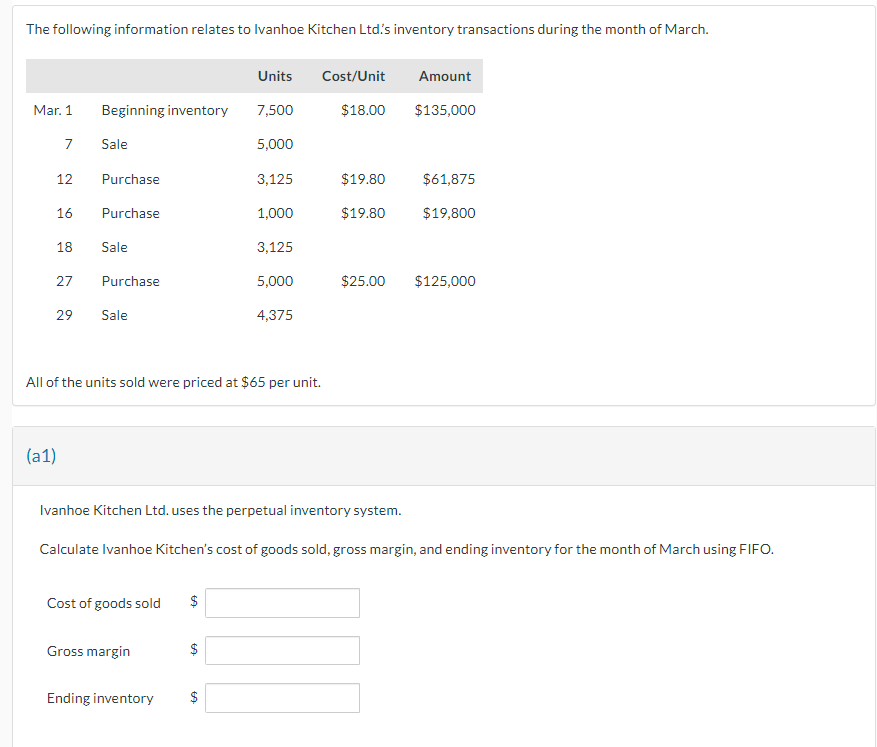Click the Amount column header
Screen dimensions: 877x747
pos(445,76)
